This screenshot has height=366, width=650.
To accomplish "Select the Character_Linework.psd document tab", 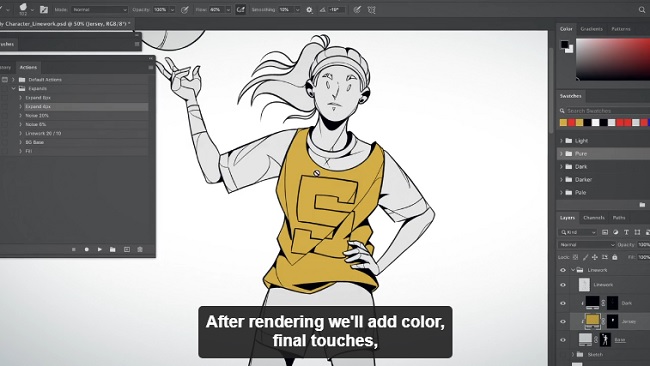I will point(66,24).
